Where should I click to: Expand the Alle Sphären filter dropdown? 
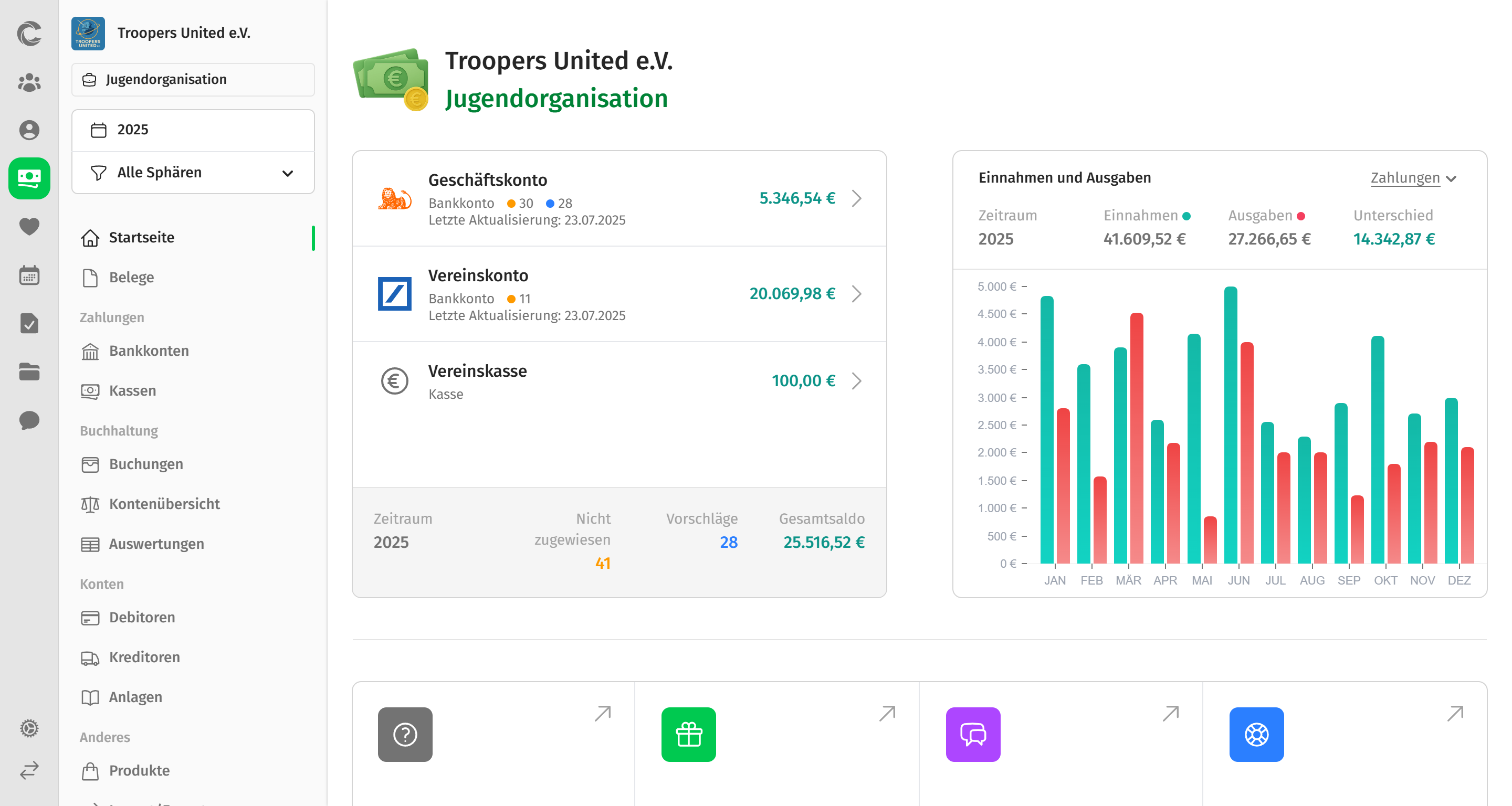tap(193, 173)
